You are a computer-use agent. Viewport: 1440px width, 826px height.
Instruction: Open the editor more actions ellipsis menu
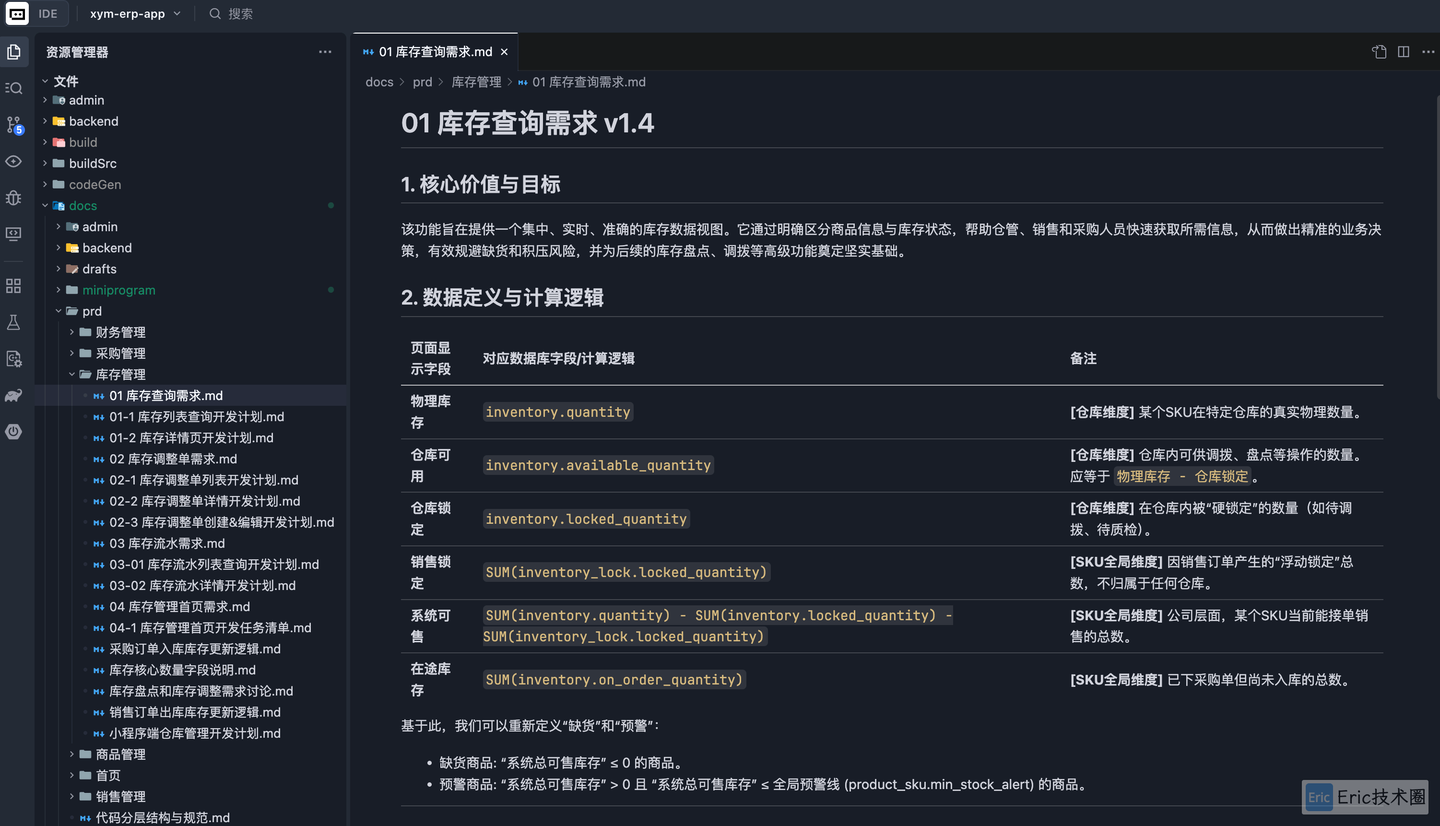[1427, 51]
